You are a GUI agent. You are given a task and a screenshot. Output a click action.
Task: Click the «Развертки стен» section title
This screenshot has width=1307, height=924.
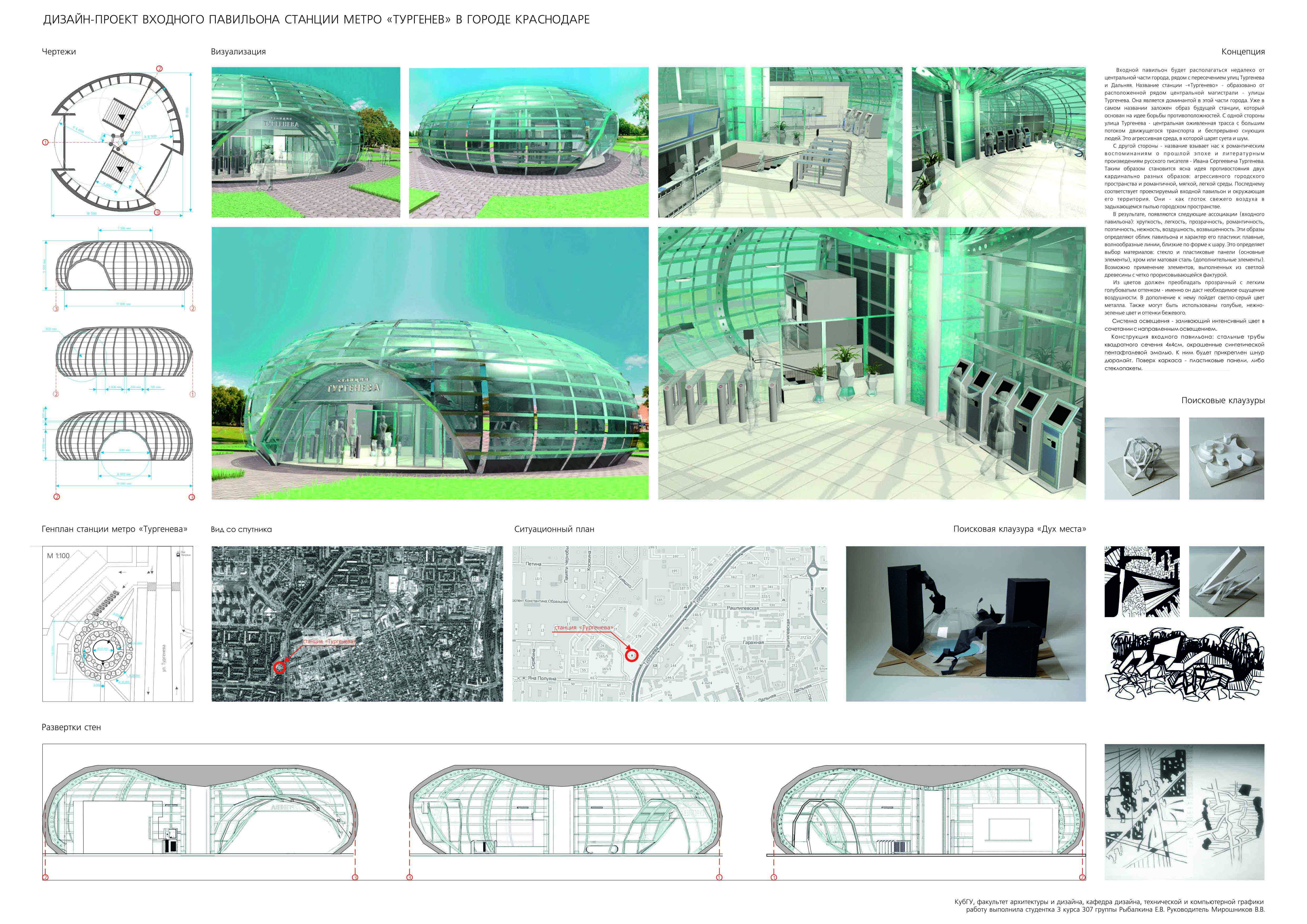point(71,727)
